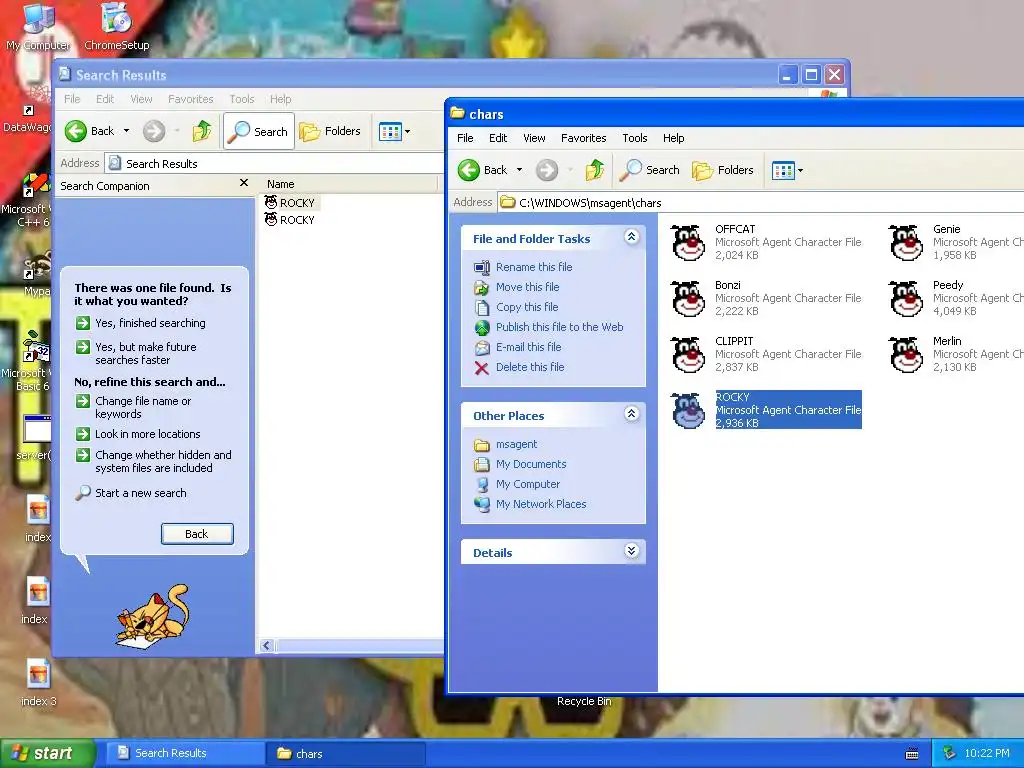
Task: Toggle Search pane in Search Results toolbar
Action: point(259,131)
